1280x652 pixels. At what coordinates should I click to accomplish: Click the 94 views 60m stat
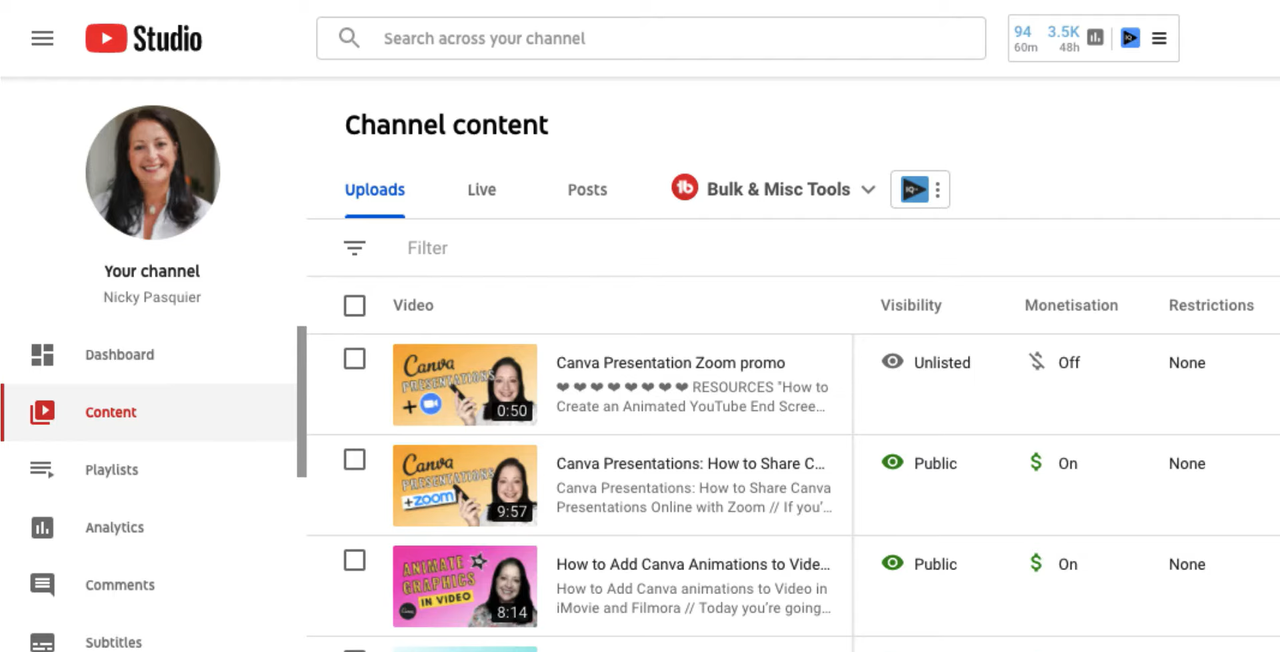(x=1024, y=38)
